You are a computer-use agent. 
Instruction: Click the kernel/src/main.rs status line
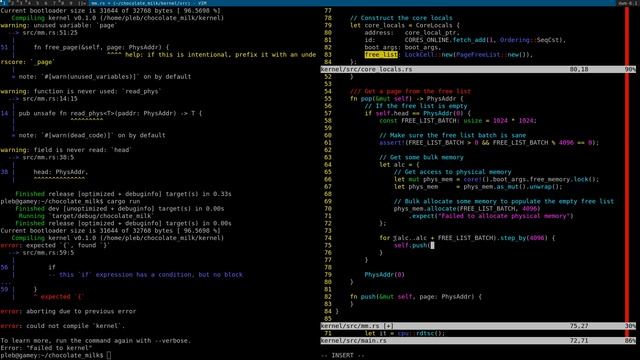coord(478,340)
